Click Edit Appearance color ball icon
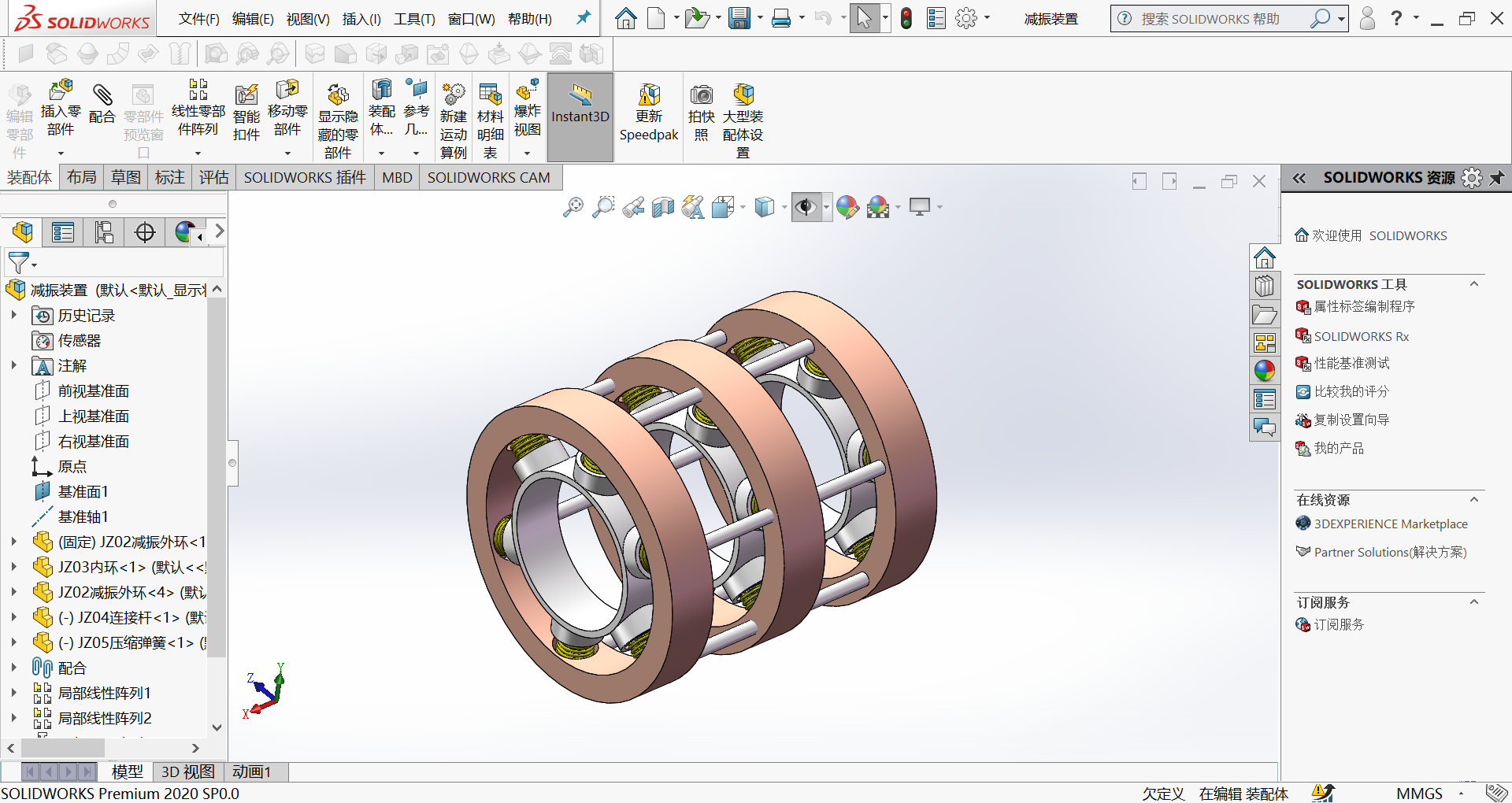Viewport: 1512px width, 803px height. tap(847, 207)
